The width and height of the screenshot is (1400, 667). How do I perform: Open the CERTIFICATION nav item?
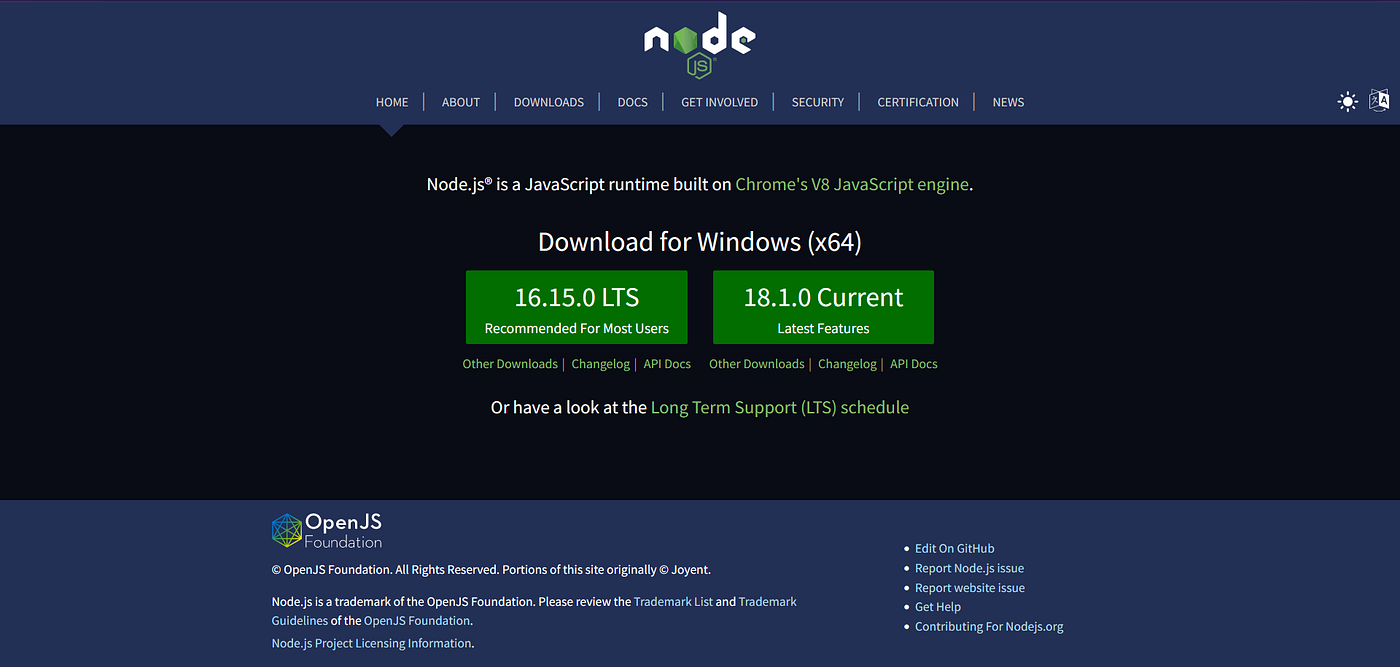coord(918,102)
